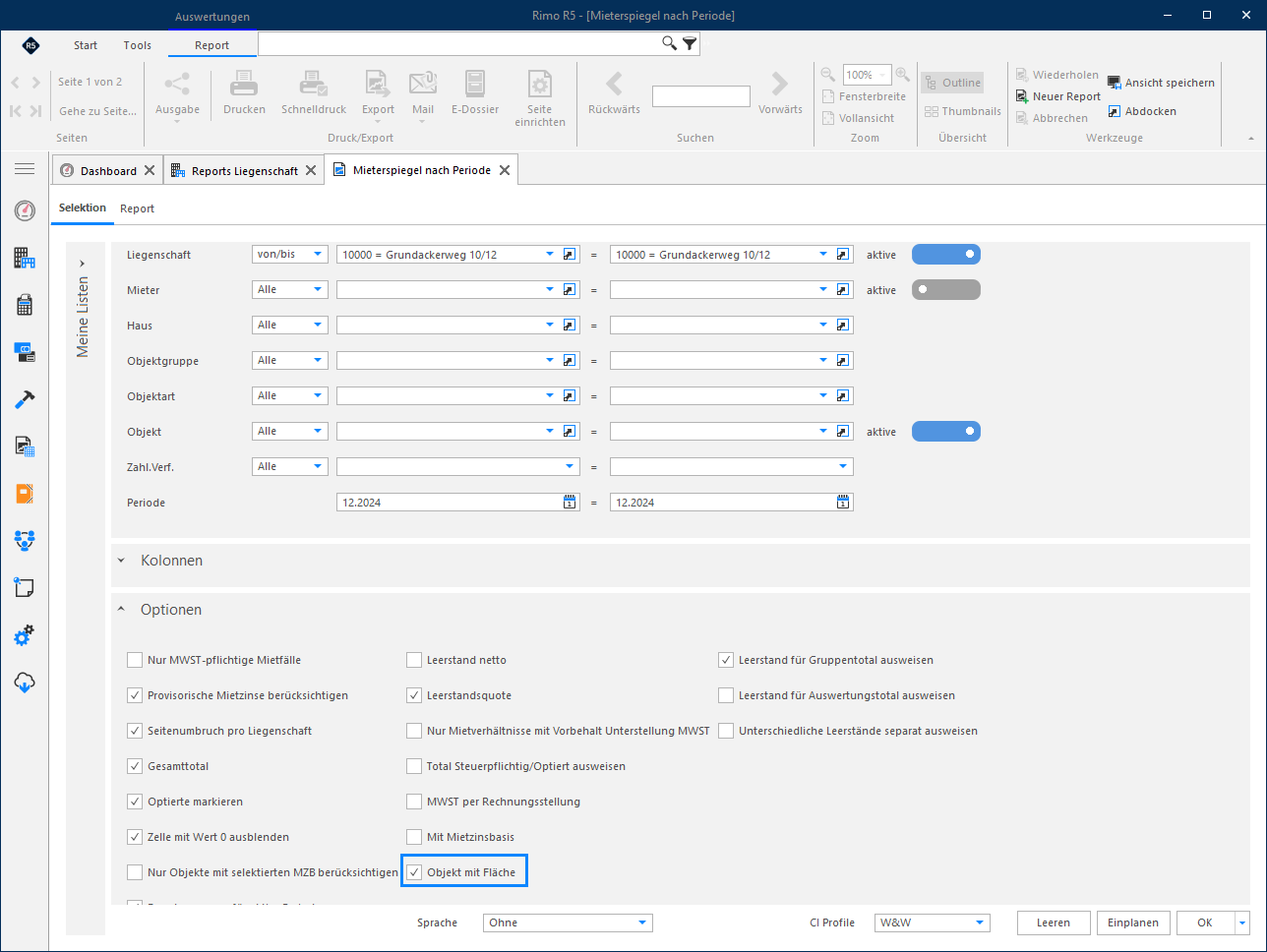Enable Leerstand netto checkbox
Image resolution: width=1267 pixels, height=952 pixels.
coord(414,660)
